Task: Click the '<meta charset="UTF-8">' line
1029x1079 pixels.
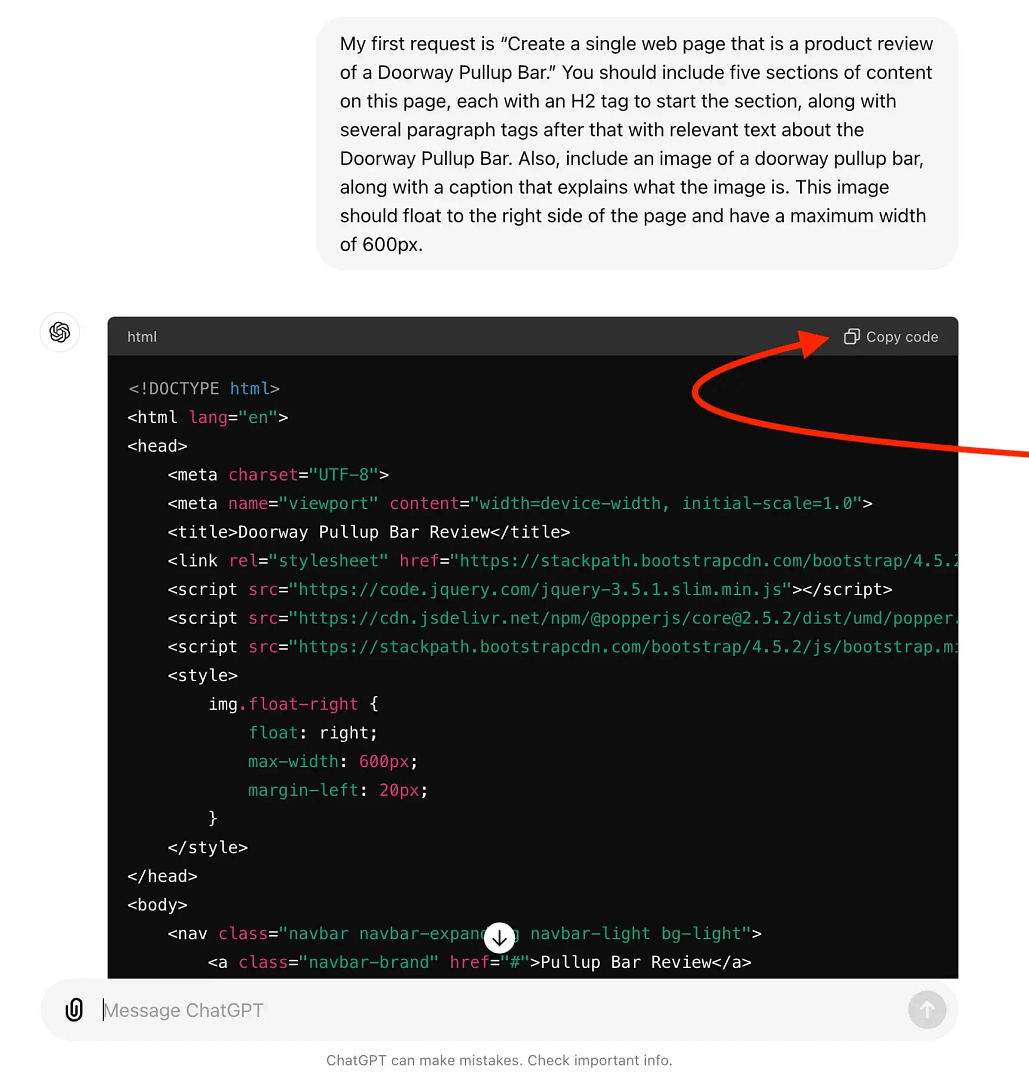Action: 278,475
